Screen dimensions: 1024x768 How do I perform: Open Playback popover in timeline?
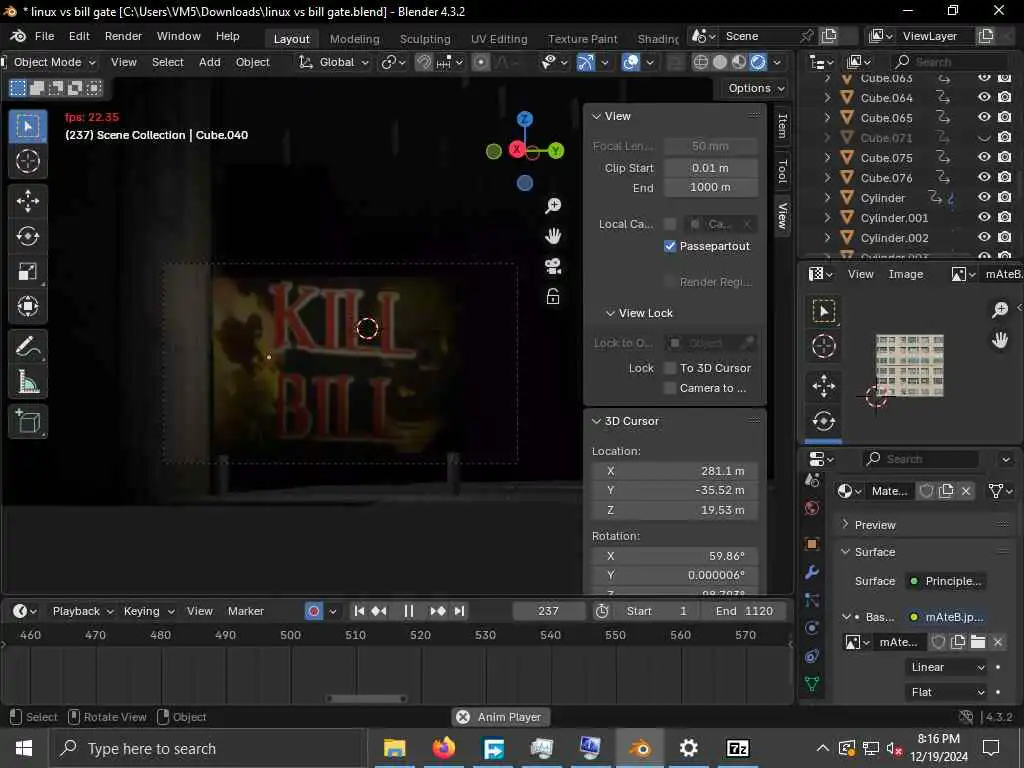83,611
